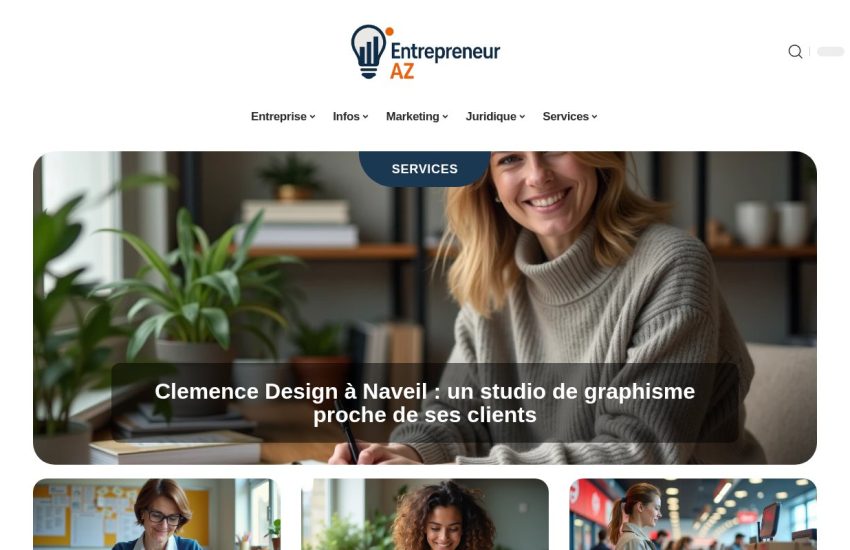Open the Entreprise menu label
Viewport: 850px width, 550px height.
279,117
